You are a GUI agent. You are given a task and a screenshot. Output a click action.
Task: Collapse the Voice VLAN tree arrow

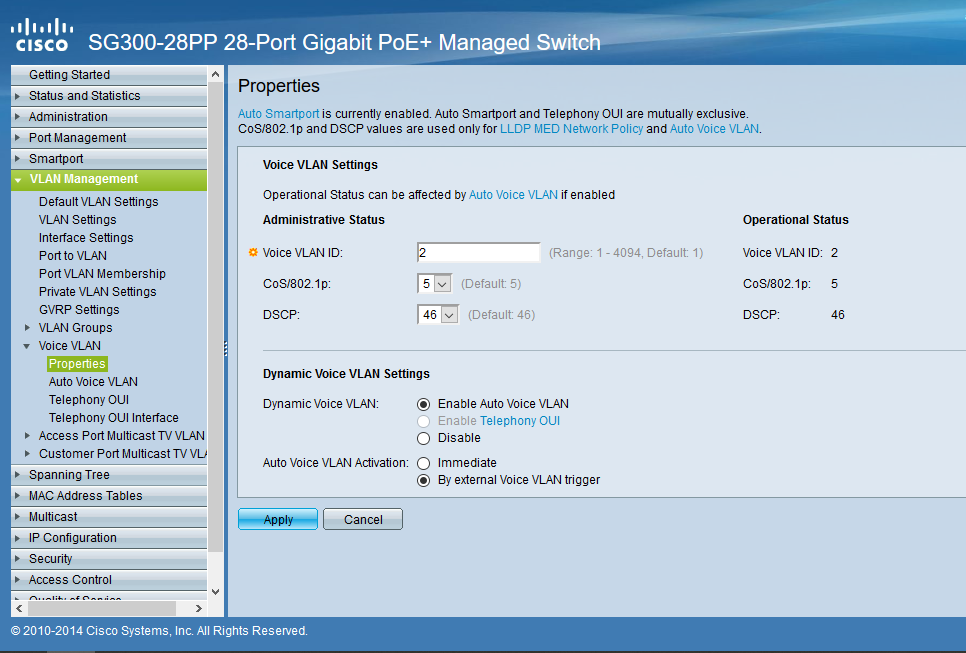tap(27, 346)
